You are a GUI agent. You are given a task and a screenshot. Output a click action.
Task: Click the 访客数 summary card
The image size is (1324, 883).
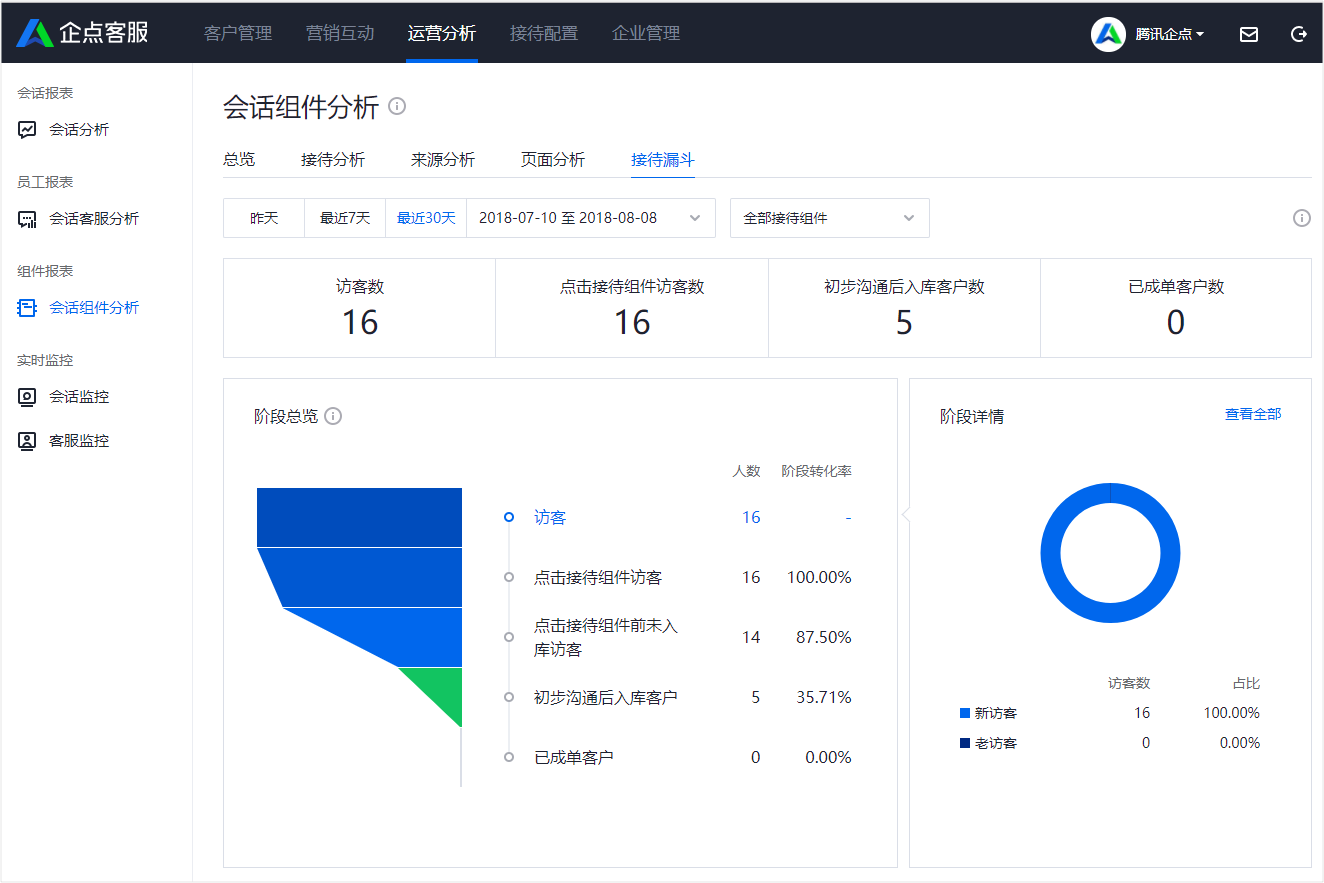(360, 308)
